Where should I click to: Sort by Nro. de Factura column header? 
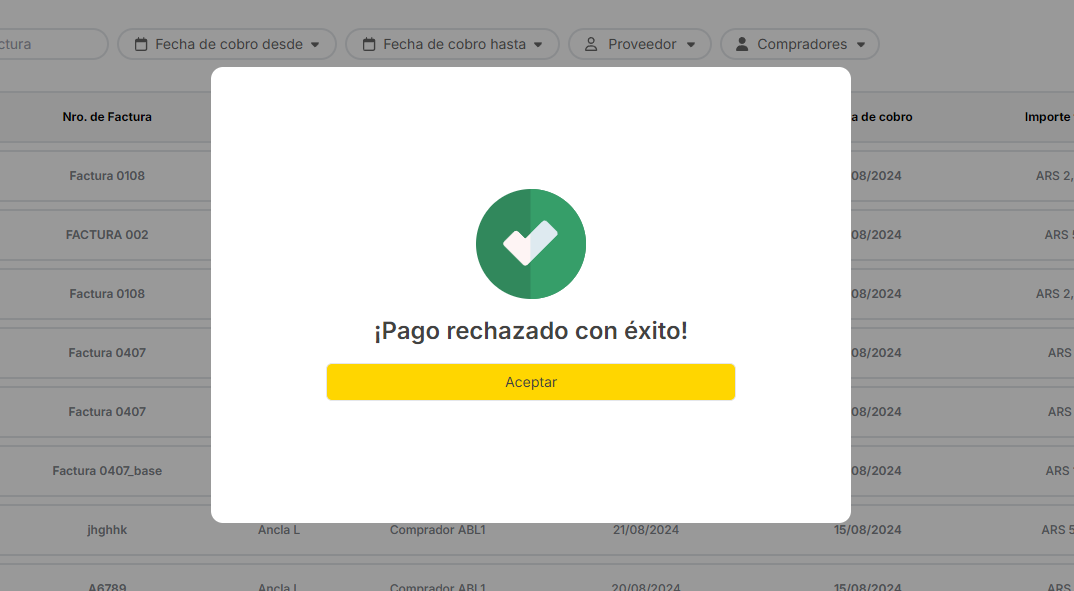(x=107, y=117)
